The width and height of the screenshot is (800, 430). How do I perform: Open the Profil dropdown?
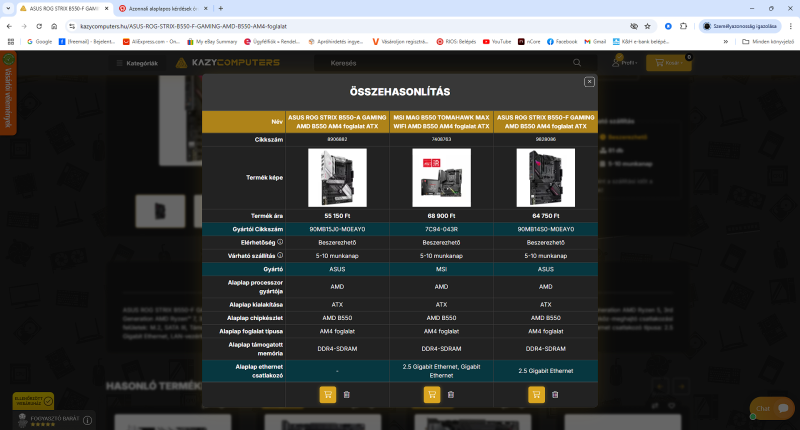[x=625, y=62]
